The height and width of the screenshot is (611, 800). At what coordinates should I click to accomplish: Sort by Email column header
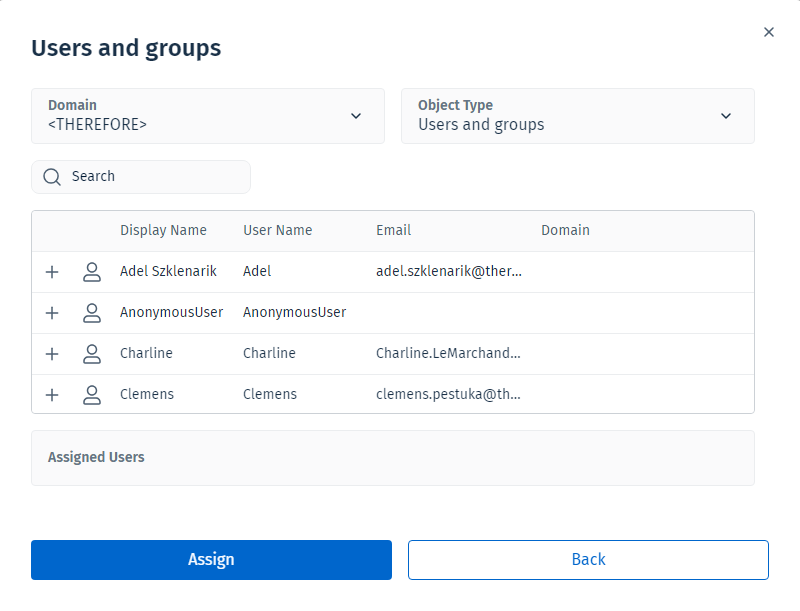click(x=393, y=231)
